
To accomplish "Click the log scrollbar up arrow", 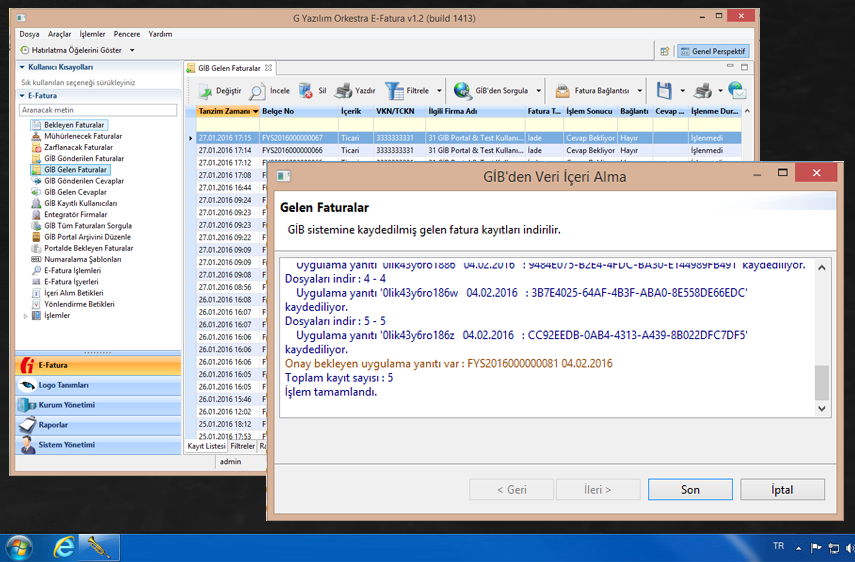I will click(x=822, y=268).
